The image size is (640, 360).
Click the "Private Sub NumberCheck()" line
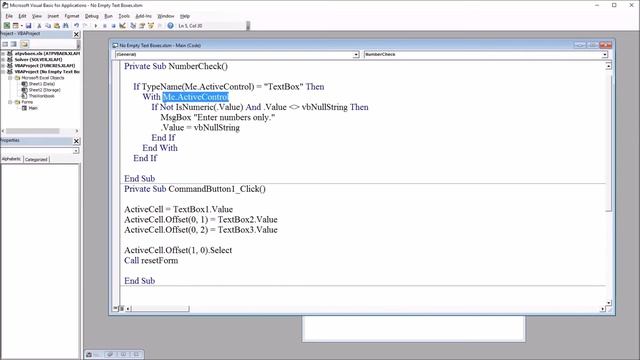pyautogui.click(x=176, y=66)
